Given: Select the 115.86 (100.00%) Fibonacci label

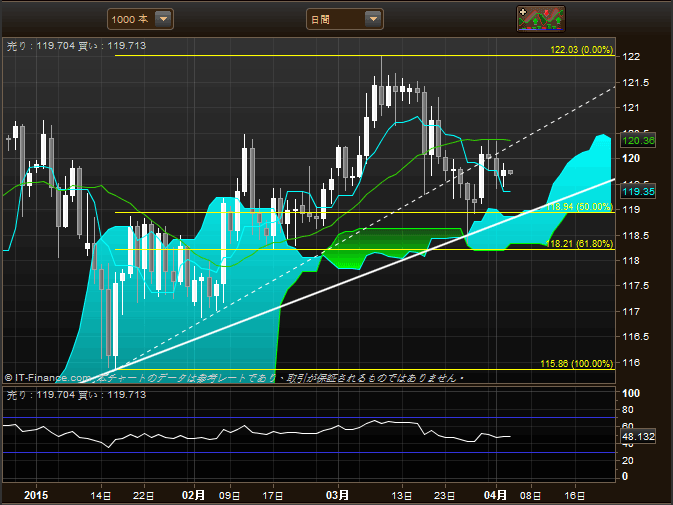Looking at the screenshot, I should click(x=576, y=364).
